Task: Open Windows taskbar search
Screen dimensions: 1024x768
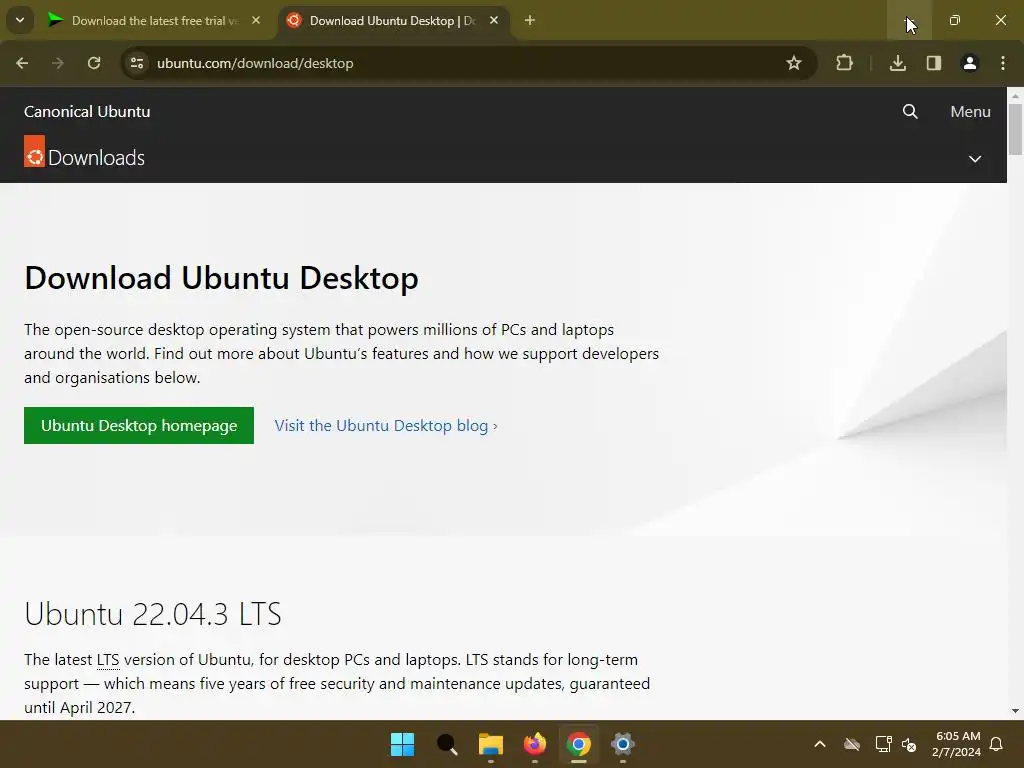Action: pos(447,744)
